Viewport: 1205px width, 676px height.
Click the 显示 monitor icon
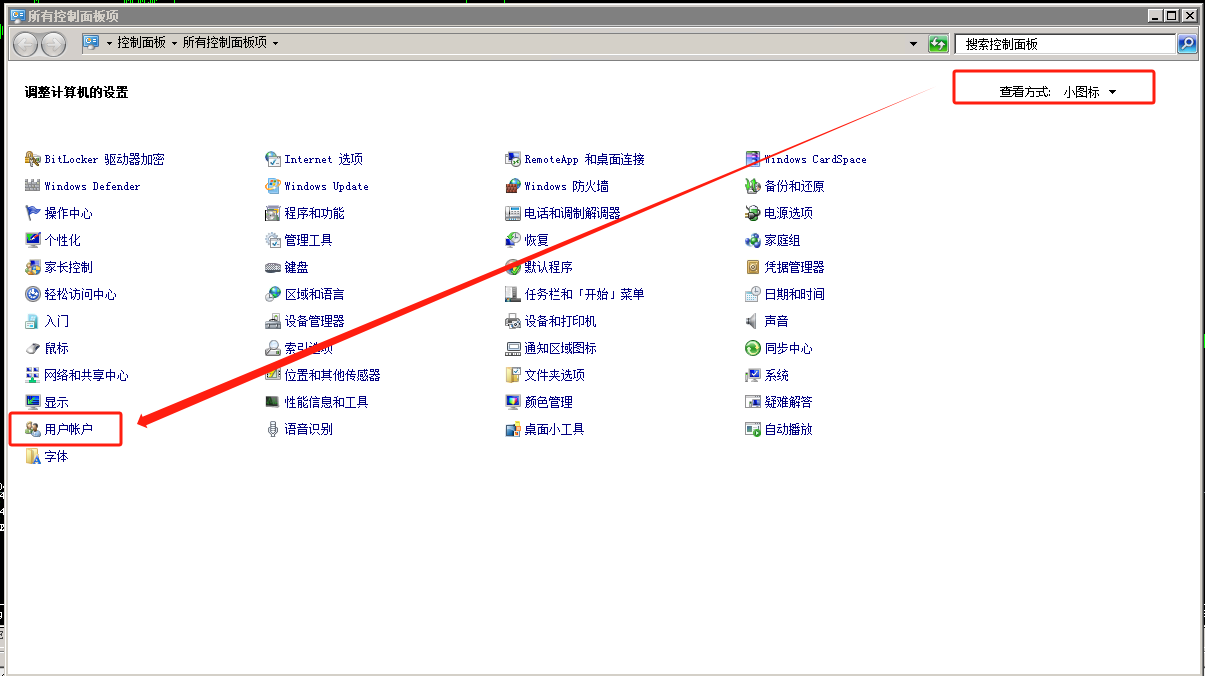pyautogui.click(x=33, y=402)
